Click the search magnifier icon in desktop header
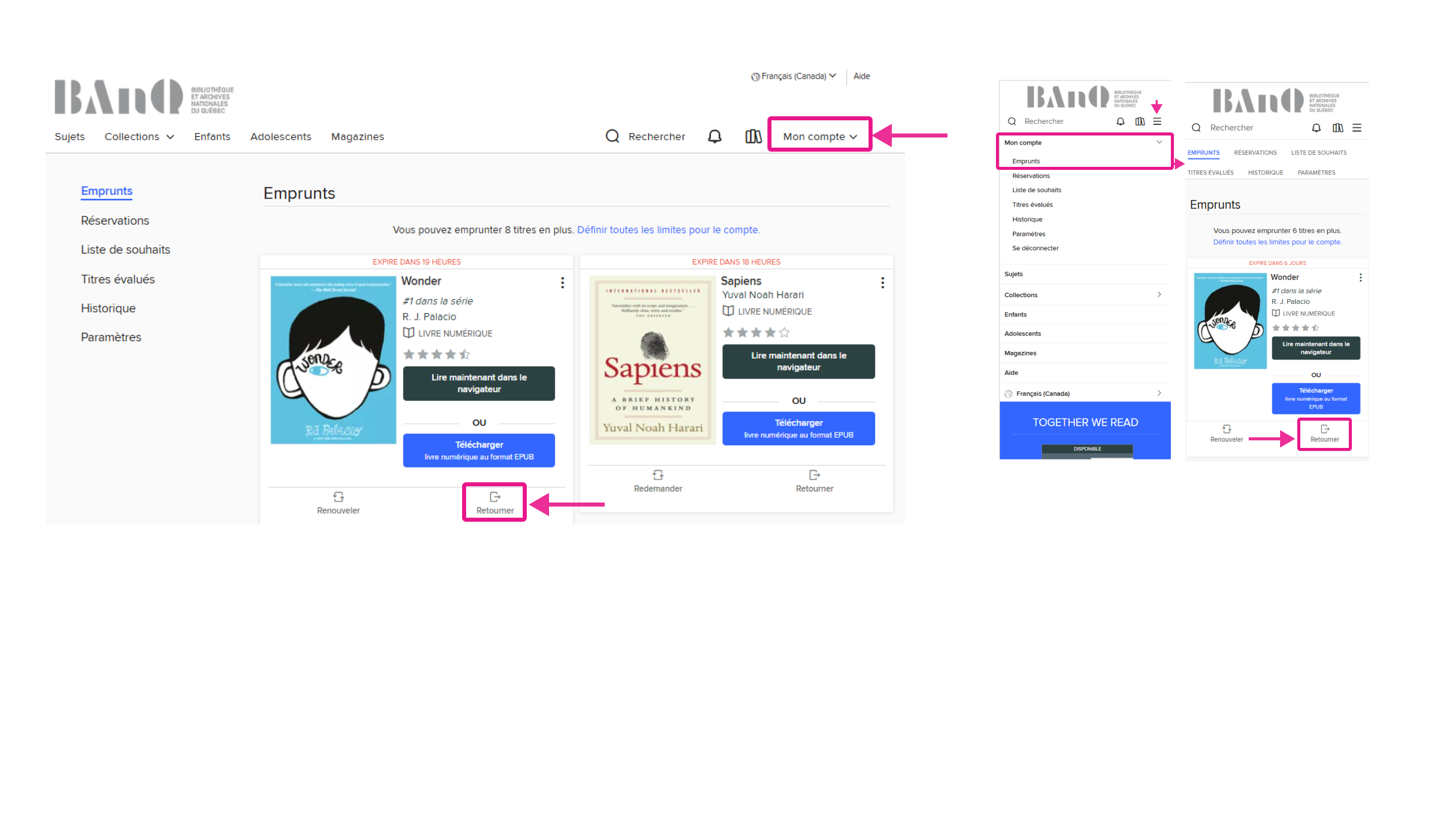The width and height of the screenshot is (1456, 819). [x=612, y=136]
